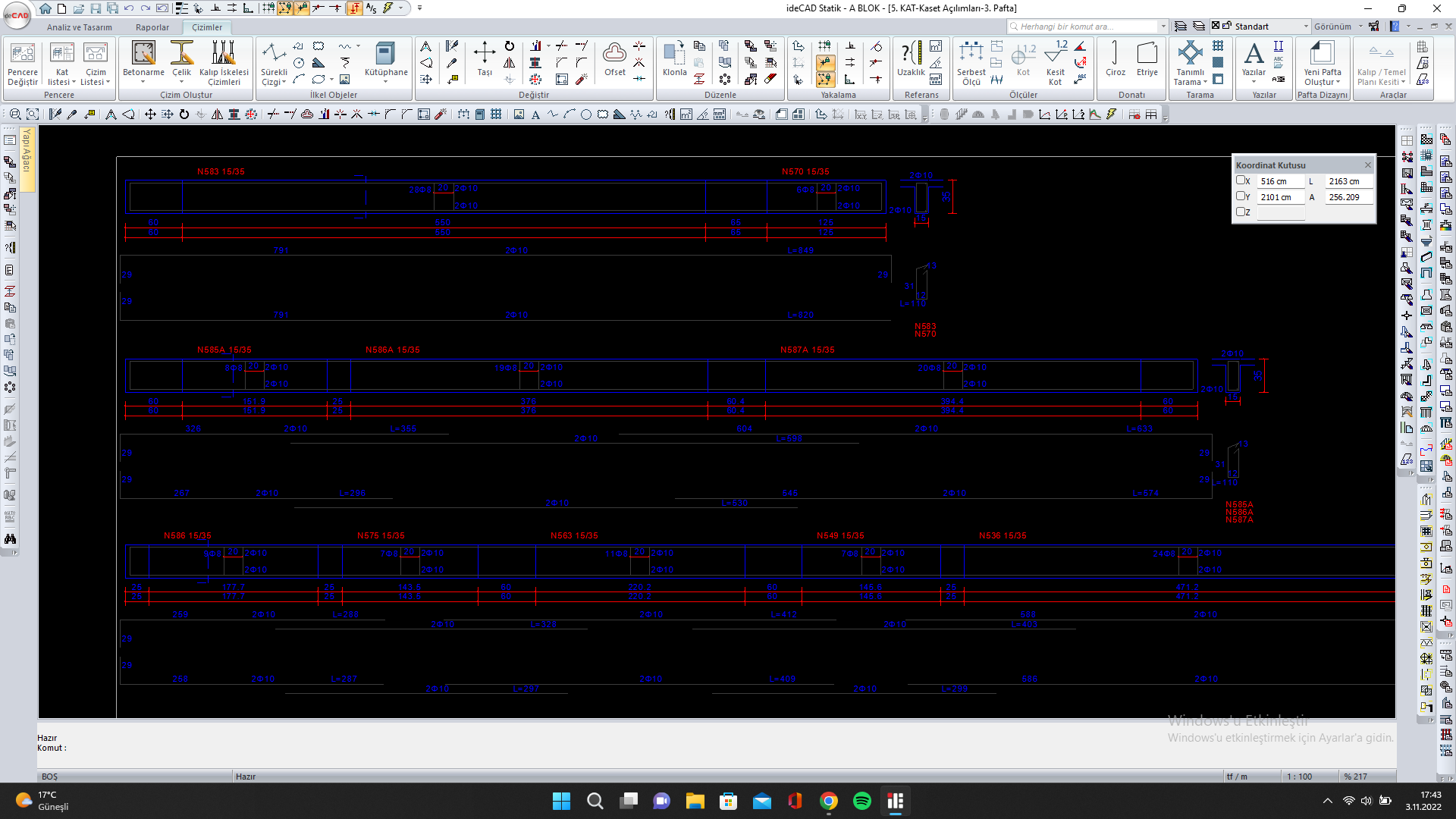Click the X coordinate value field 516 cm
Image resolution: width=1456 pixels, height=819 pixels.
[x=1281, y=181]
